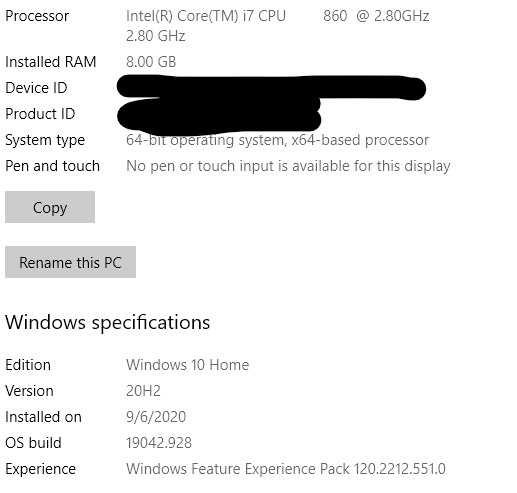Click the Windows specifications heading
The height and width of the screenshot is (493, 517).
108,322
